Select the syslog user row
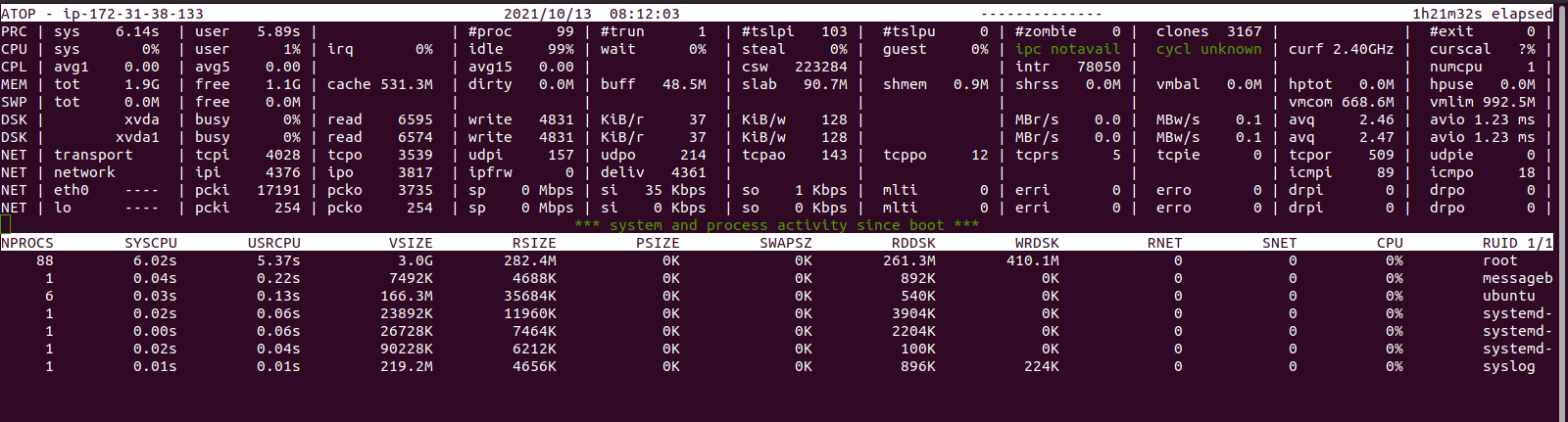The image size is (1568, 422). point(777,366)
